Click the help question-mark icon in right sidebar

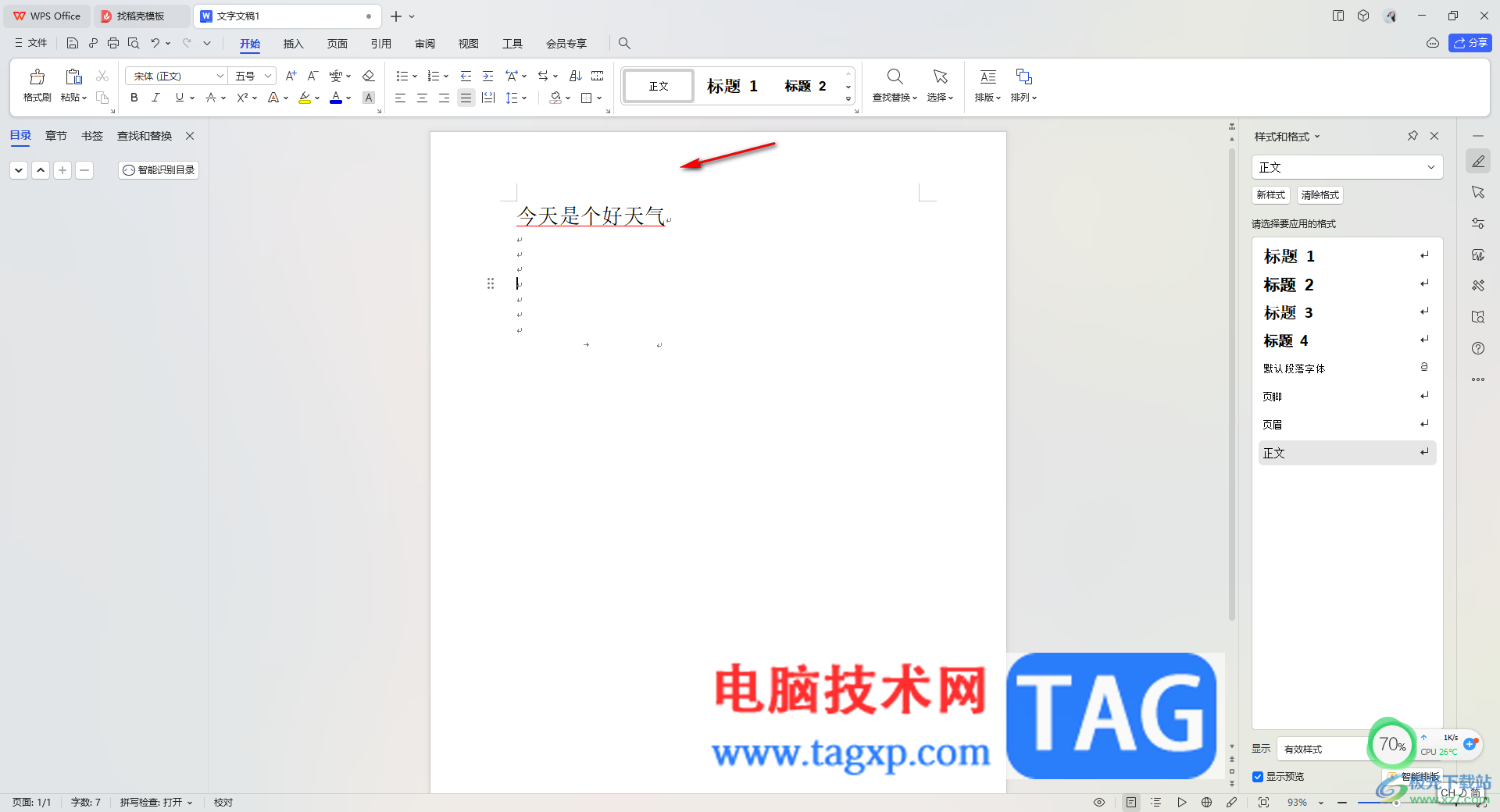[x=1478, y=348]
